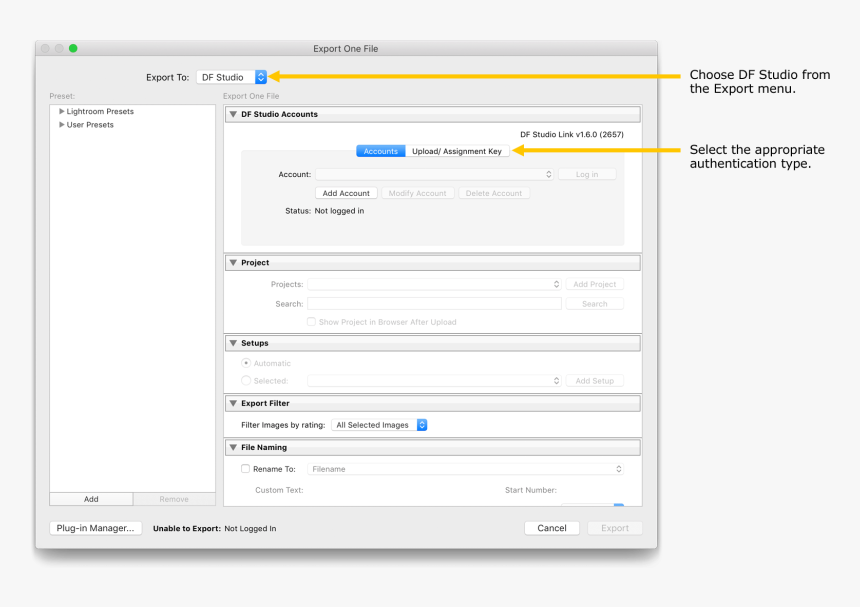Switch to Upload/ Assignment Key tab

click(x=457, y=151)
